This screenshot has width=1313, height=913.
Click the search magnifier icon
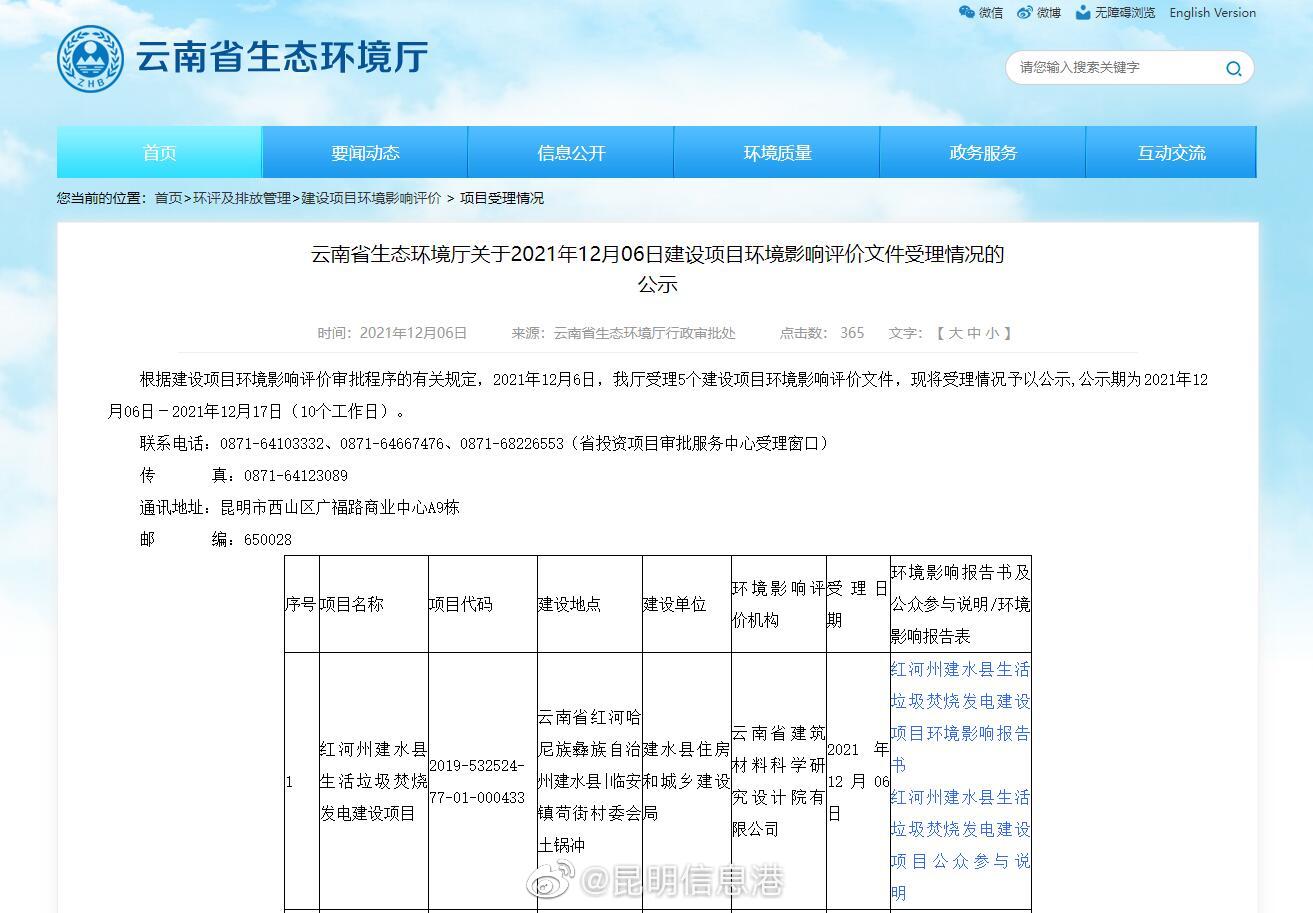pos(1234,68)
